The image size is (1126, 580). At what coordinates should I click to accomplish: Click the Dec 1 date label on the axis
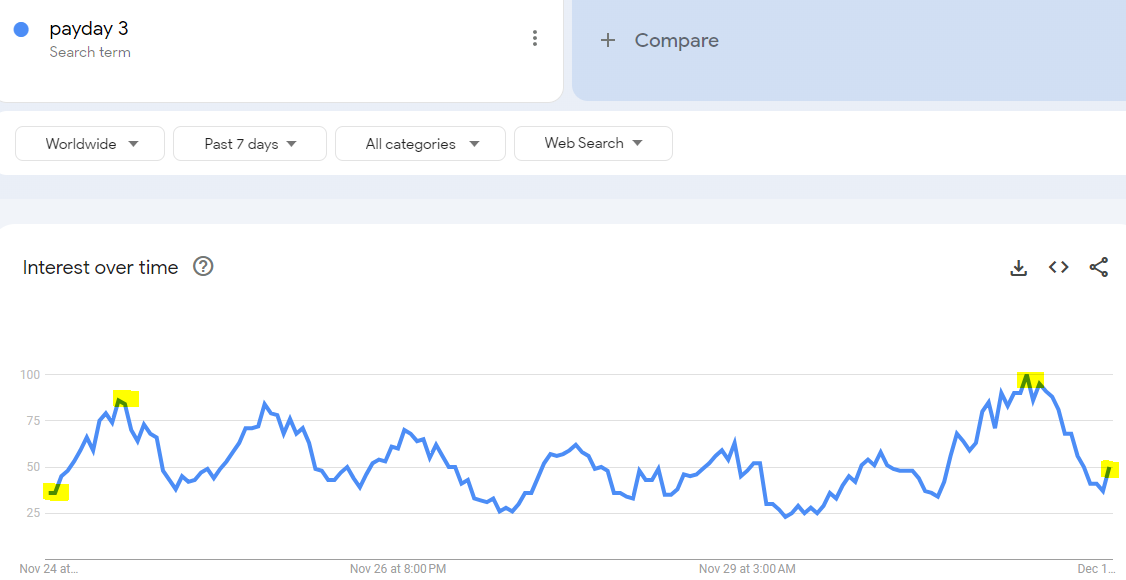[x=1097, y=569]
